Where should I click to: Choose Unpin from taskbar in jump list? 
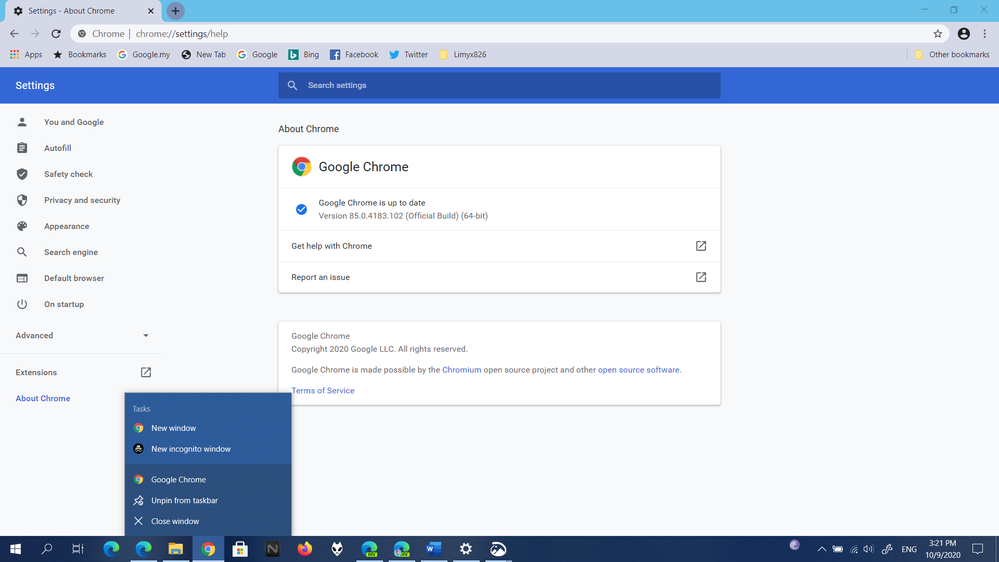(x=208, y=501)
